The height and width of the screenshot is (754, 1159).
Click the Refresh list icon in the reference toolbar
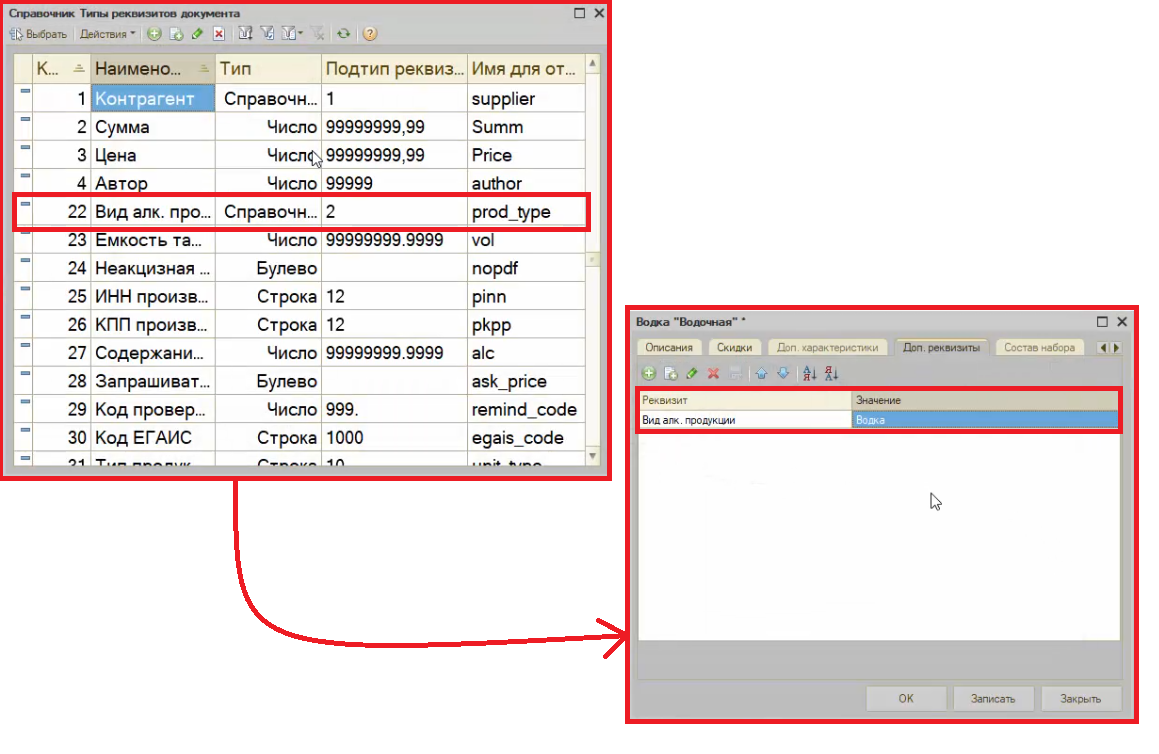(343, 34)
